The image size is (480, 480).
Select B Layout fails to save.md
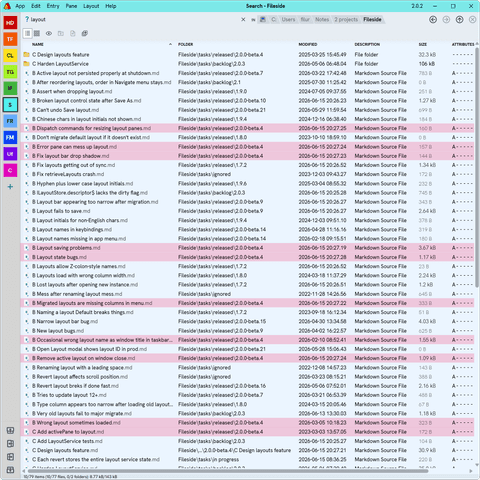coord(248,211)
